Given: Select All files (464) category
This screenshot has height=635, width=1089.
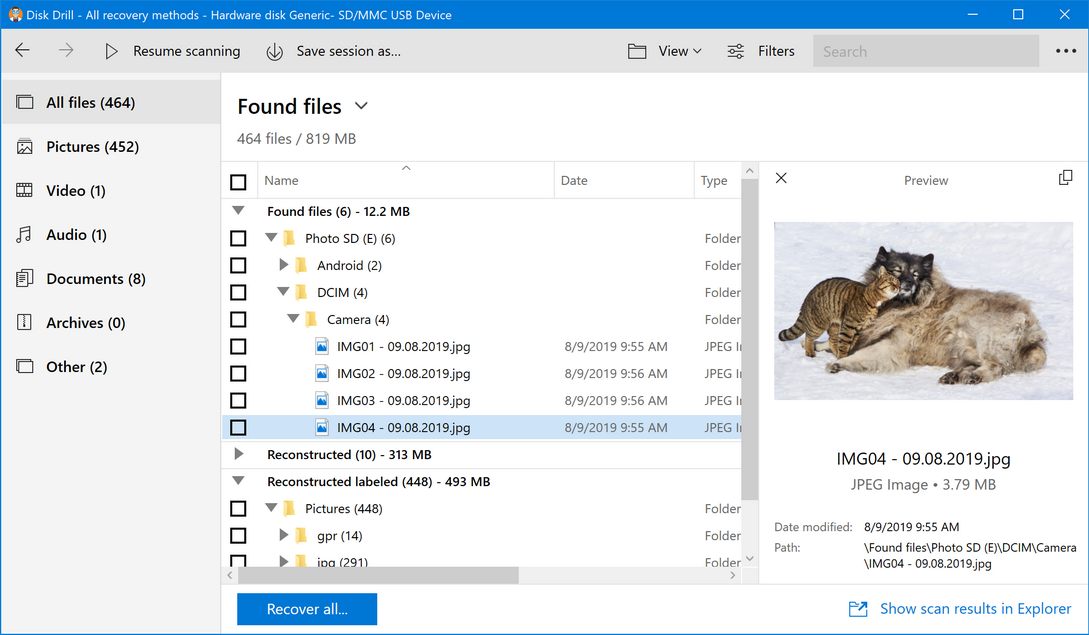Looking at the screenshot, I should pos(111,102).
